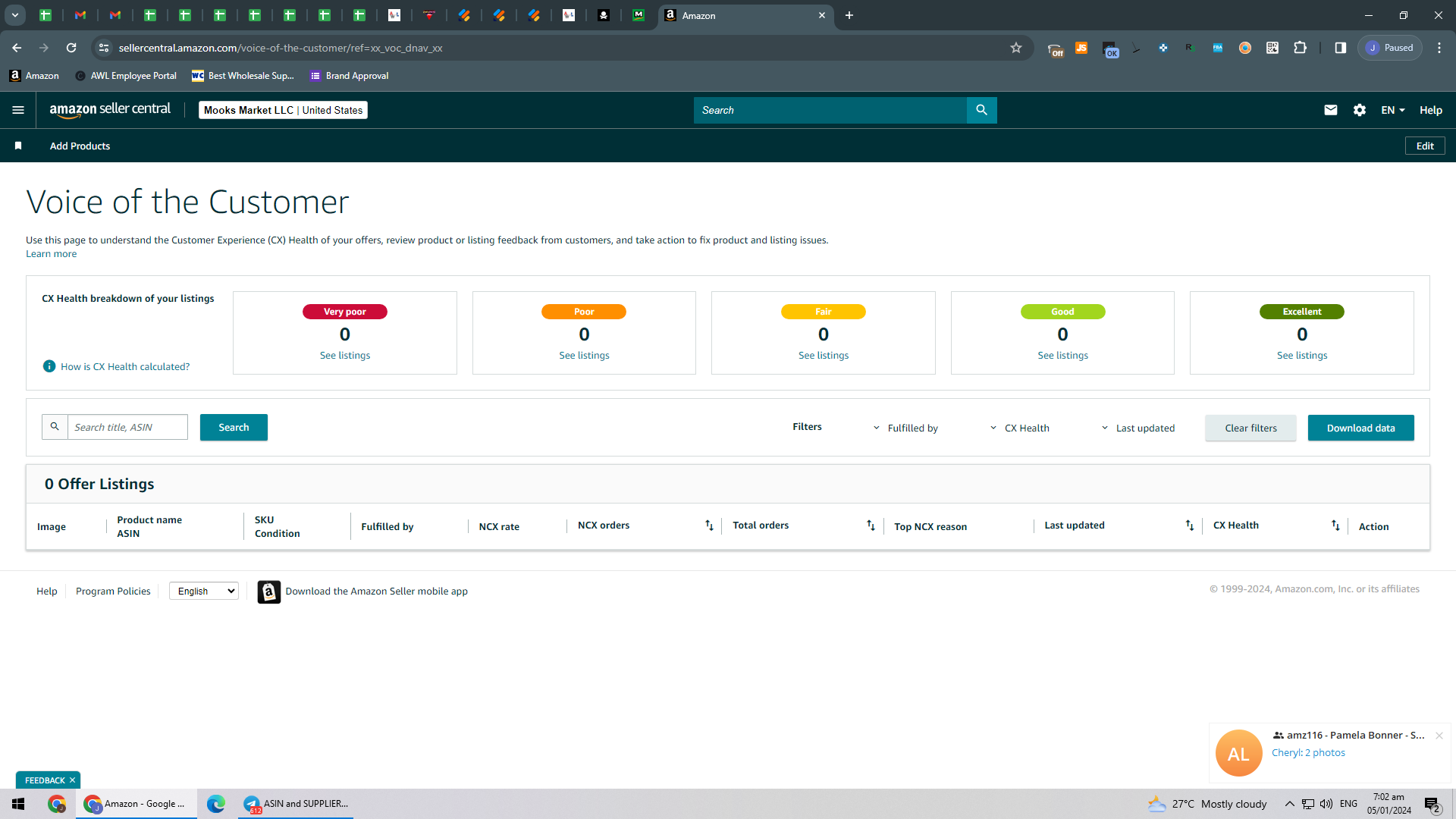See listings under Very poor
The width and height of the screenshot is (1456, 819).
pos(345,356)
